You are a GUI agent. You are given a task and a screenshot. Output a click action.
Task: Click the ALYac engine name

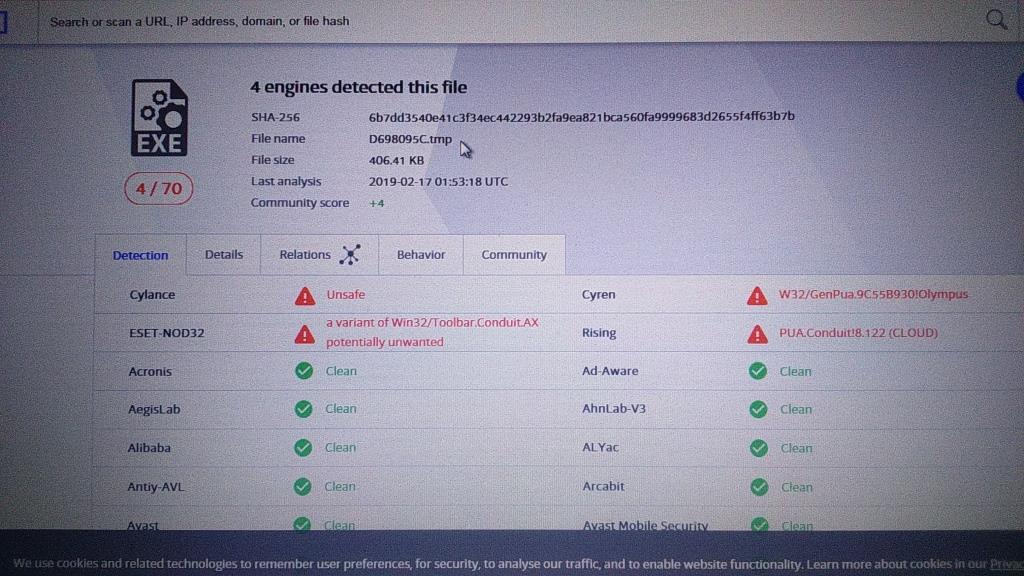click(x=600, y=448)
